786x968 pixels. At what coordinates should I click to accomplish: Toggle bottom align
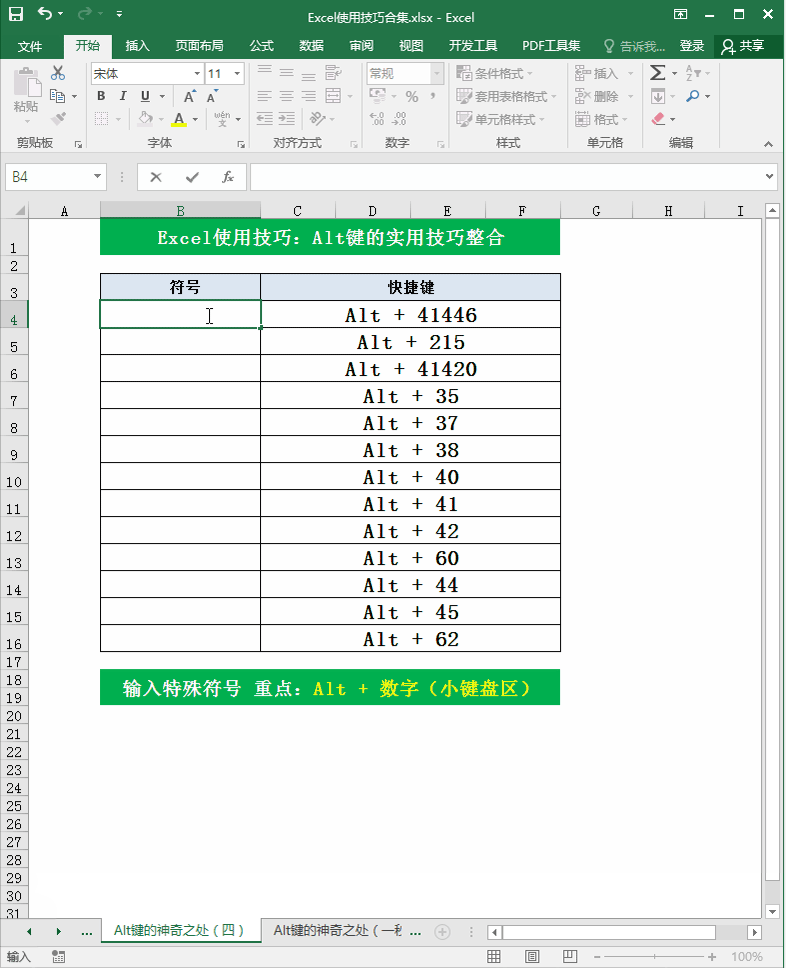point(309,75)
